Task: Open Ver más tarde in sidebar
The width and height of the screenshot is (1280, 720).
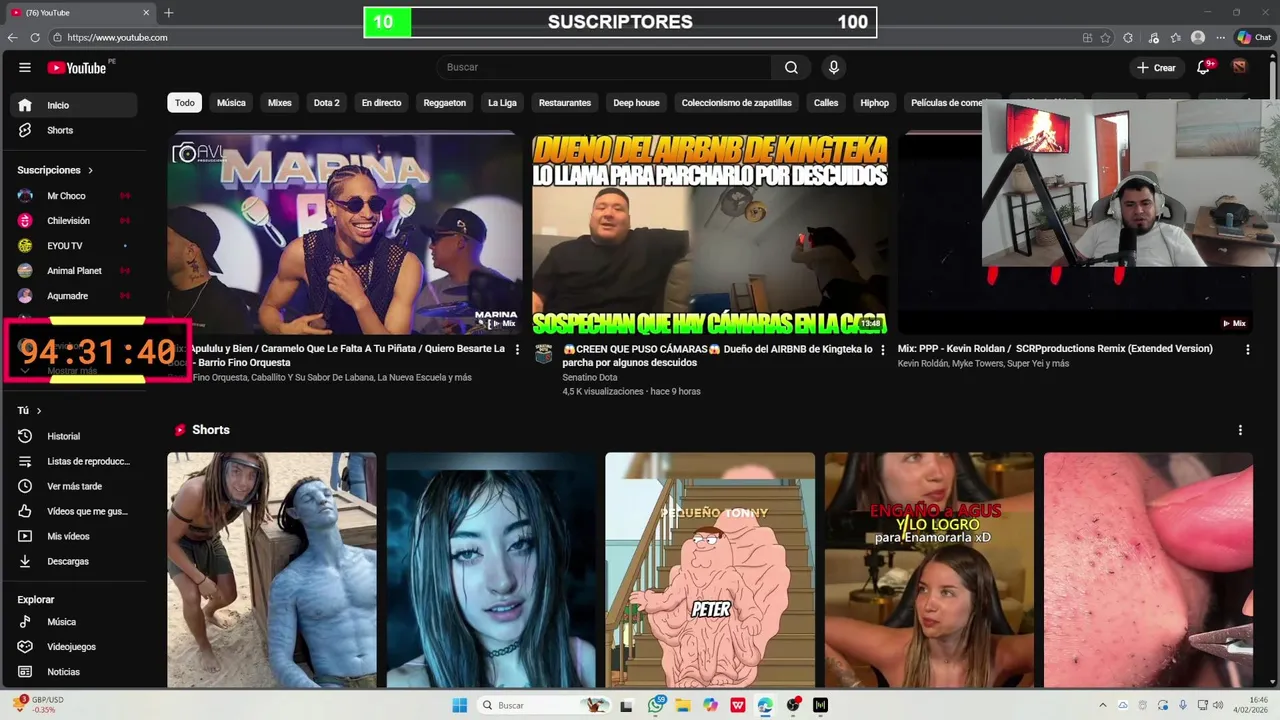Action: tap(74, 486)
